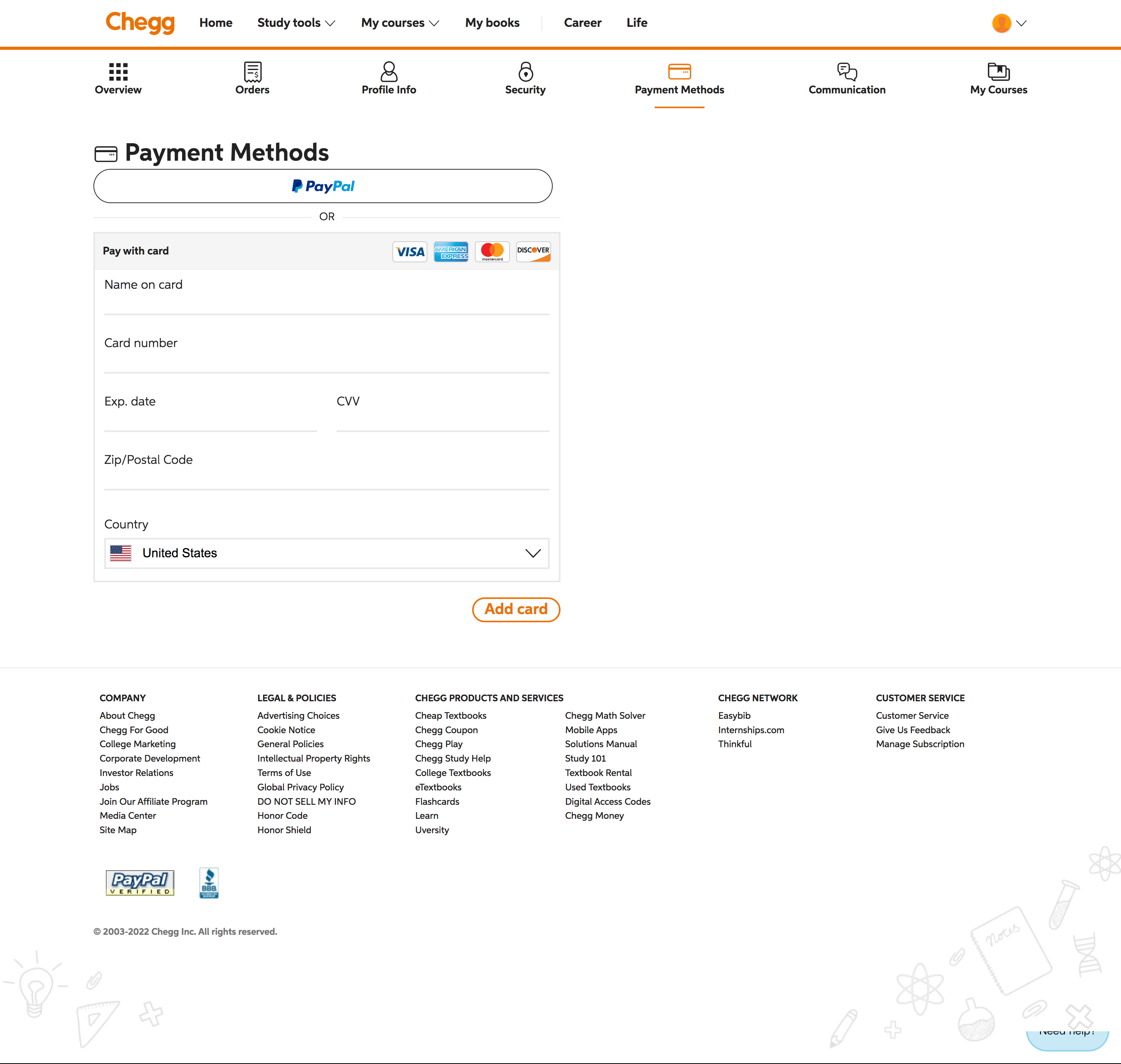
Task: Open the Global Privacy Policy link
Action: (x=300, y=787)
